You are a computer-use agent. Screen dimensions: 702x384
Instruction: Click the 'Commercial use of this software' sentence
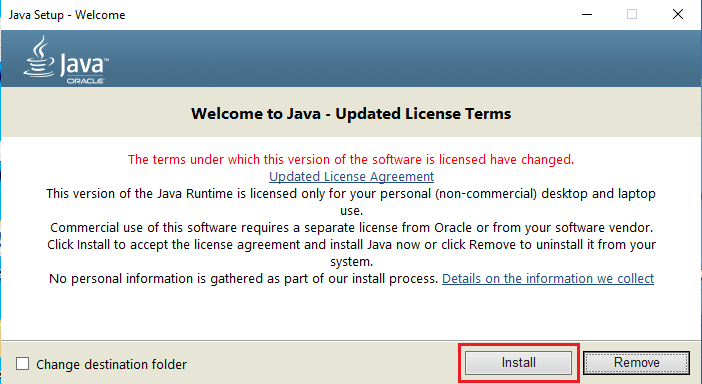[351, 227]
